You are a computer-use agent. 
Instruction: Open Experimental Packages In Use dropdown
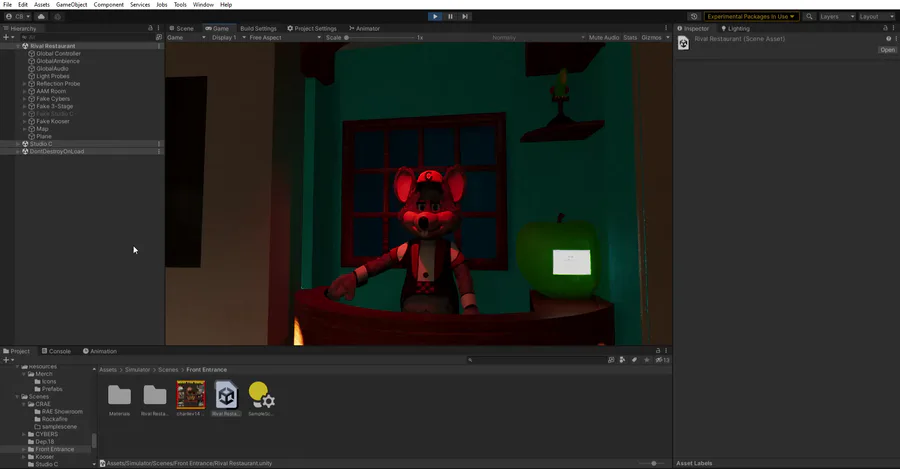(751, 17)
